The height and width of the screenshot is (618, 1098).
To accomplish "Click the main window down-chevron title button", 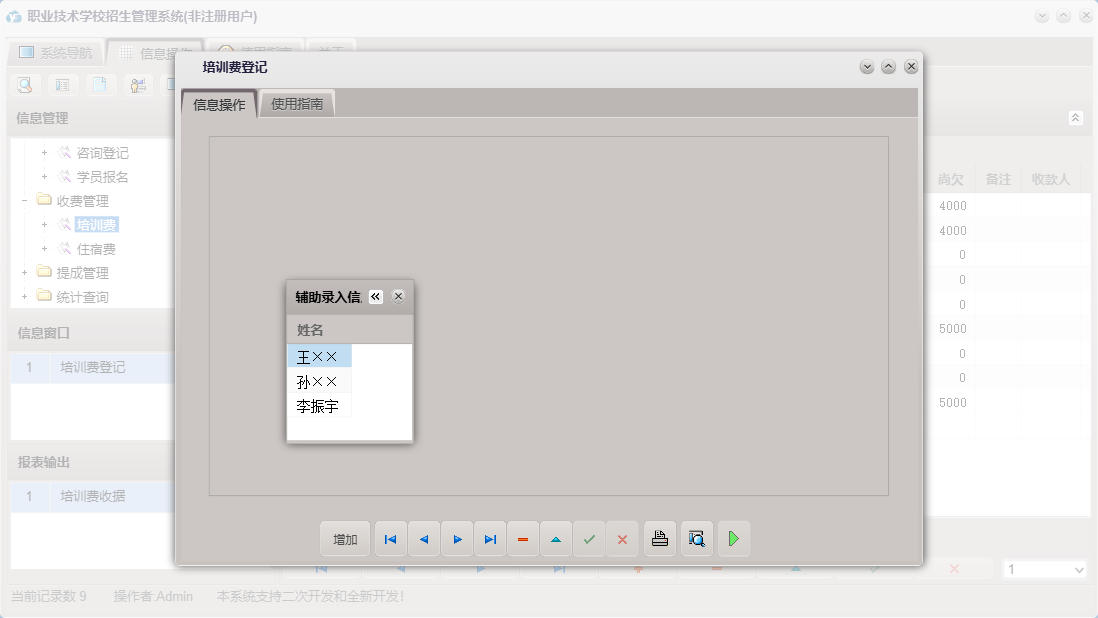I will [1042, 16].
